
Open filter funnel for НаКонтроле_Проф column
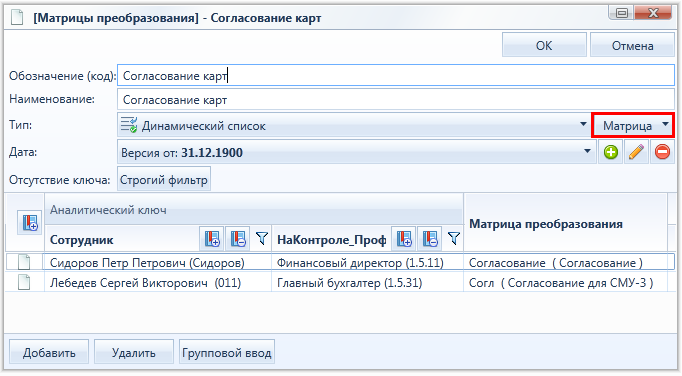[454, 238]
